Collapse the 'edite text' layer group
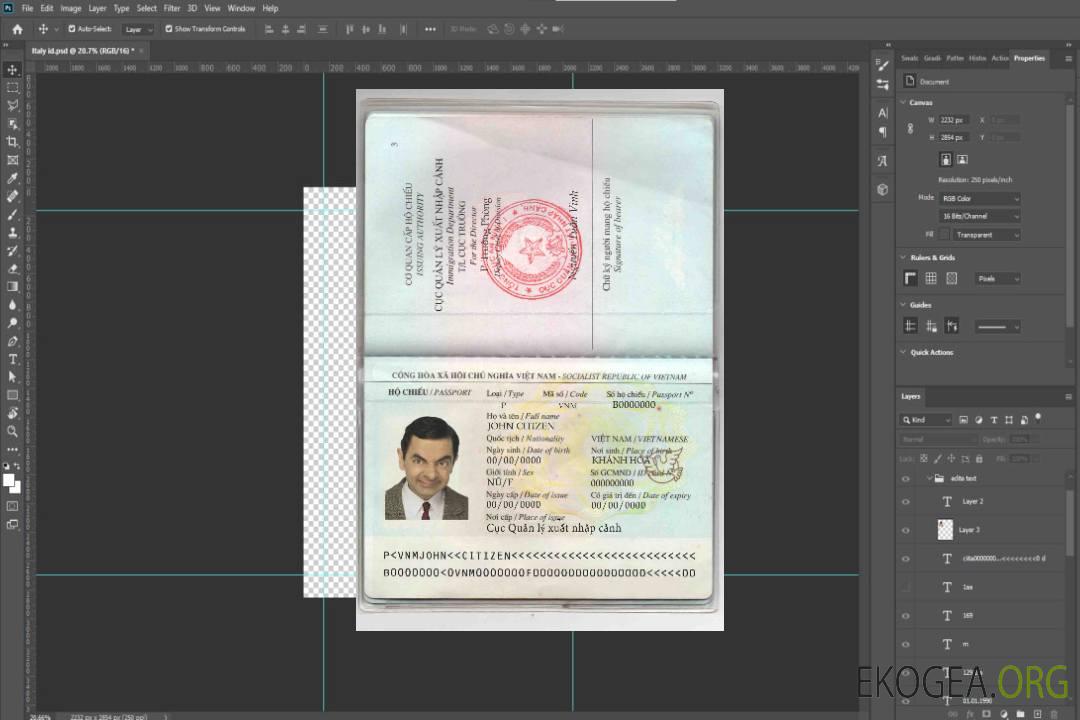1080x720 pixels. (x=929, y=478)
